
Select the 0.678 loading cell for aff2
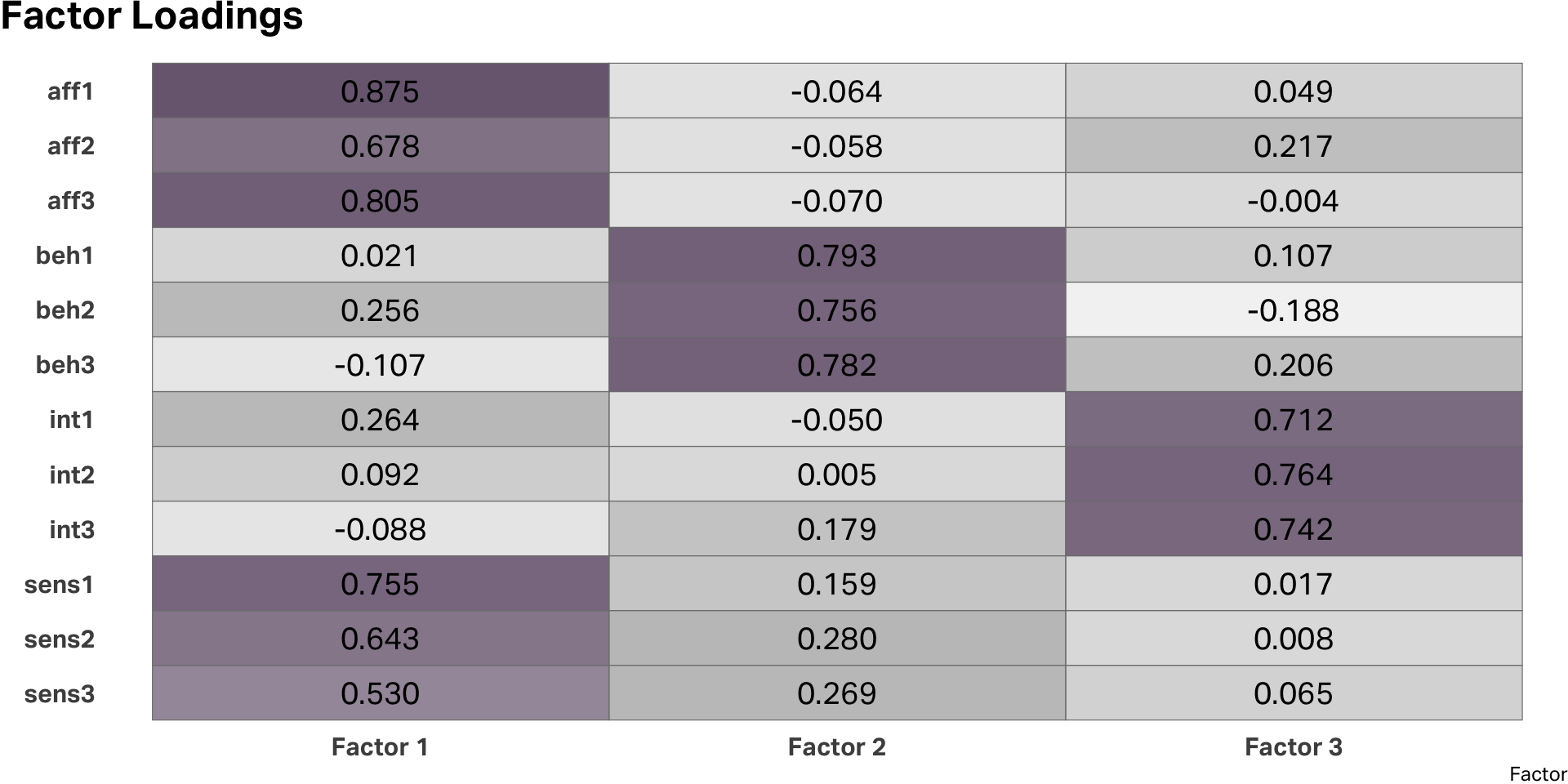coord(380,146)
